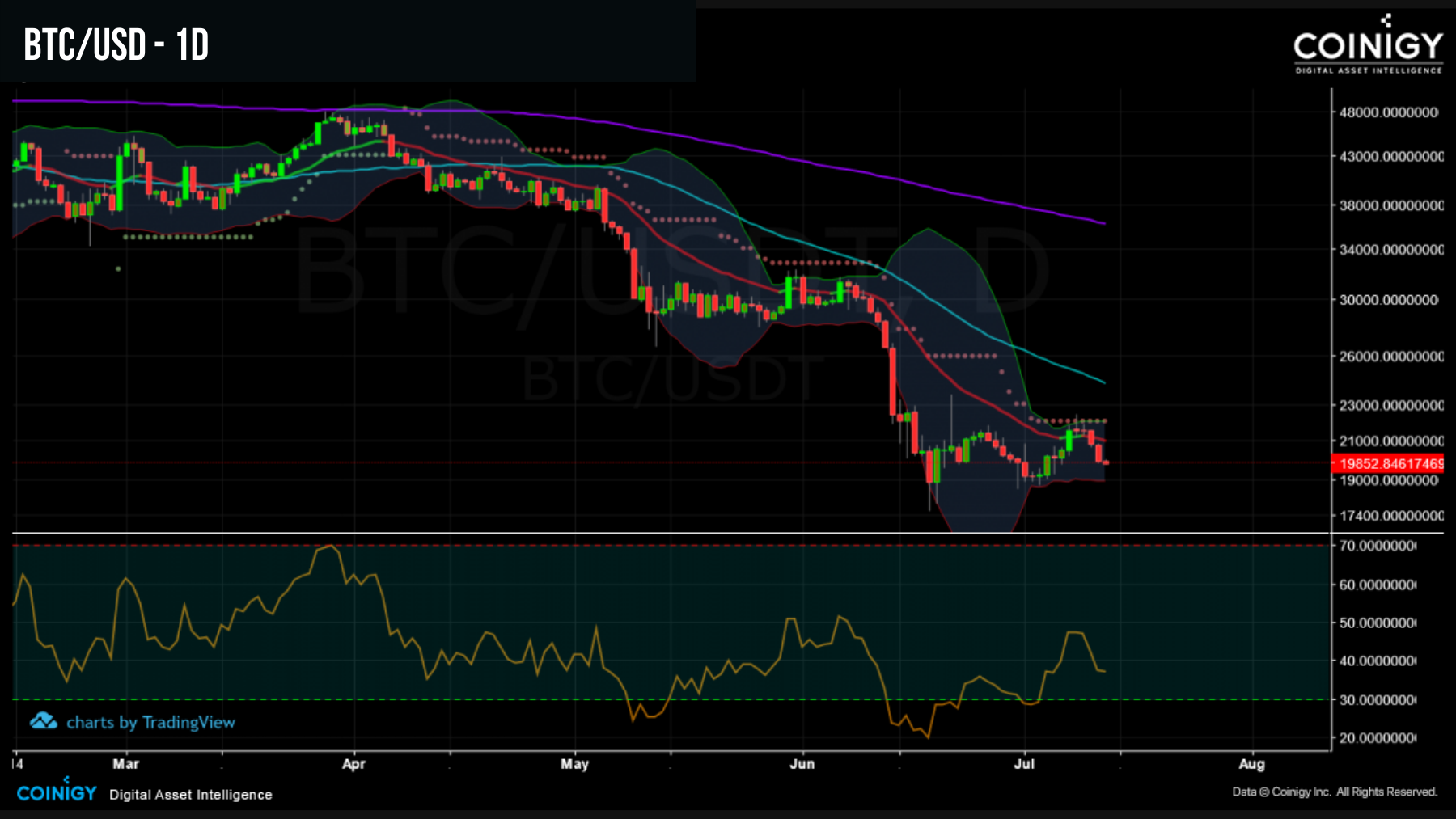Open the faded OHLC data legend row
The height and width of the screenshot is (819, 1456).
click(x=307, y=80)
